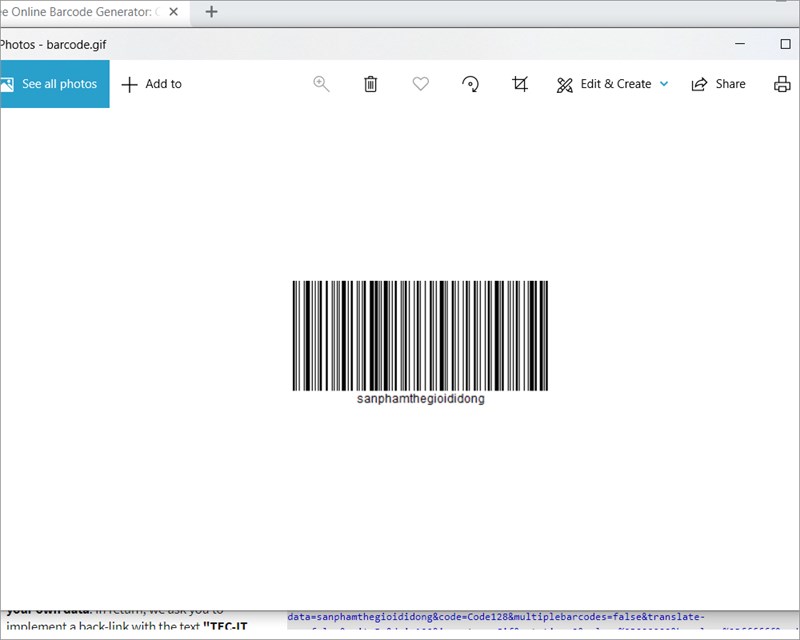Select the zoom magnifier tool

[x=321, y=84]
